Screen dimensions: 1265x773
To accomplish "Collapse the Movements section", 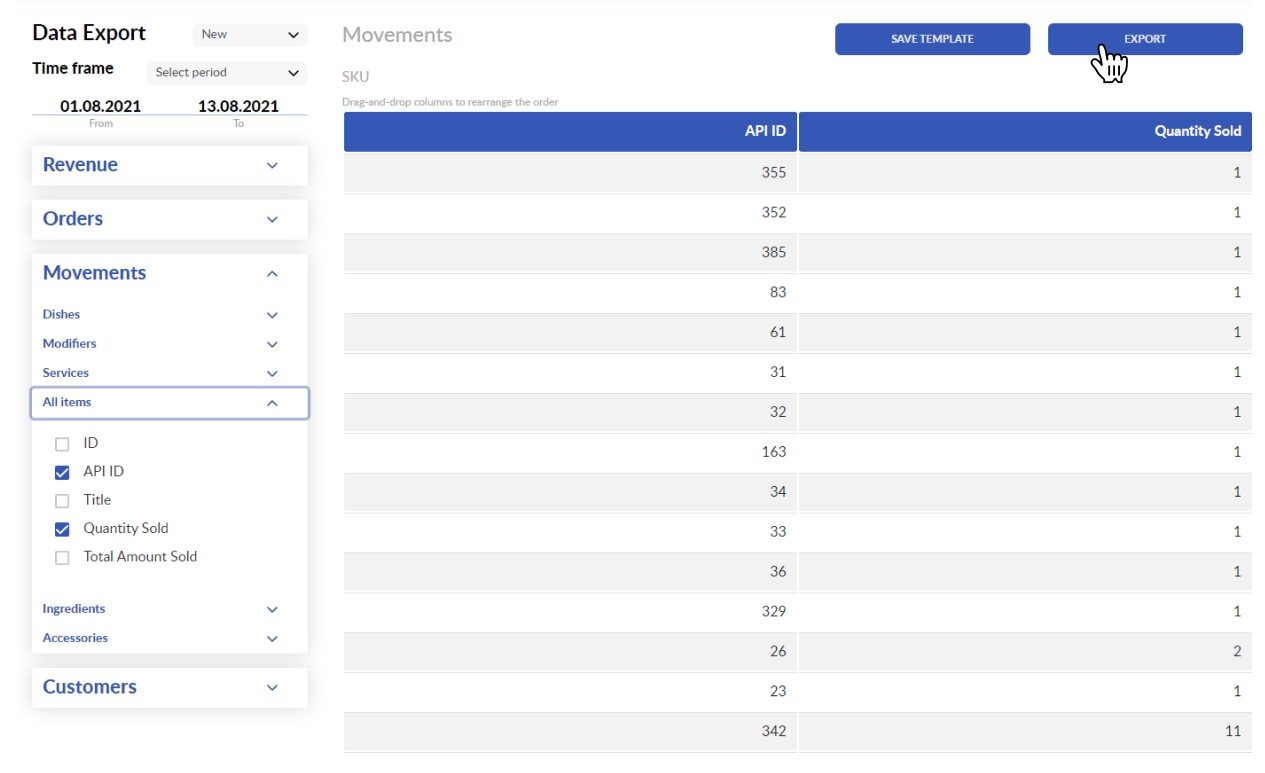I will click(x=170, y=273).
